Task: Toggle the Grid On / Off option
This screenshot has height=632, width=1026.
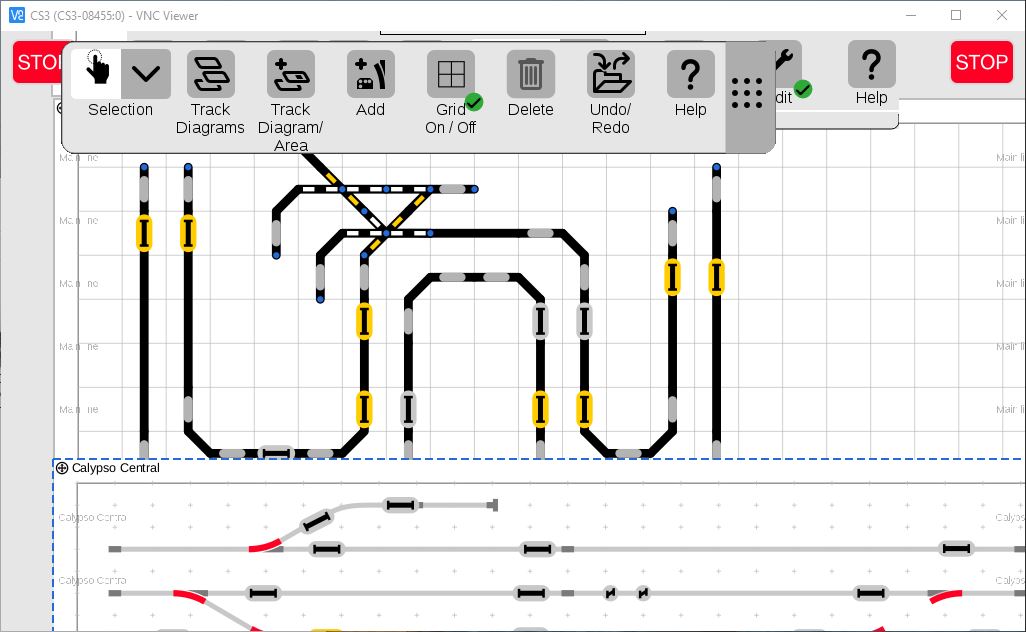Action: tap(451, 74)
